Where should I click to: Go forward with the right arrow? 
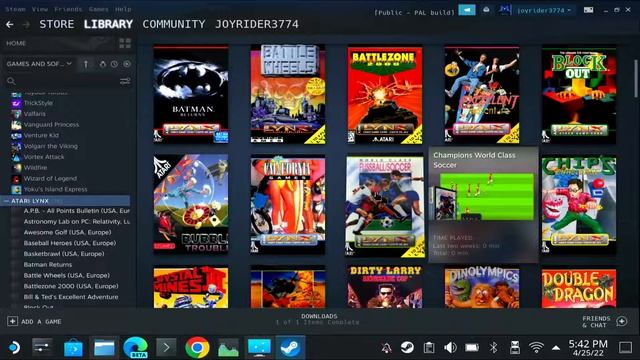coord(26,24)
